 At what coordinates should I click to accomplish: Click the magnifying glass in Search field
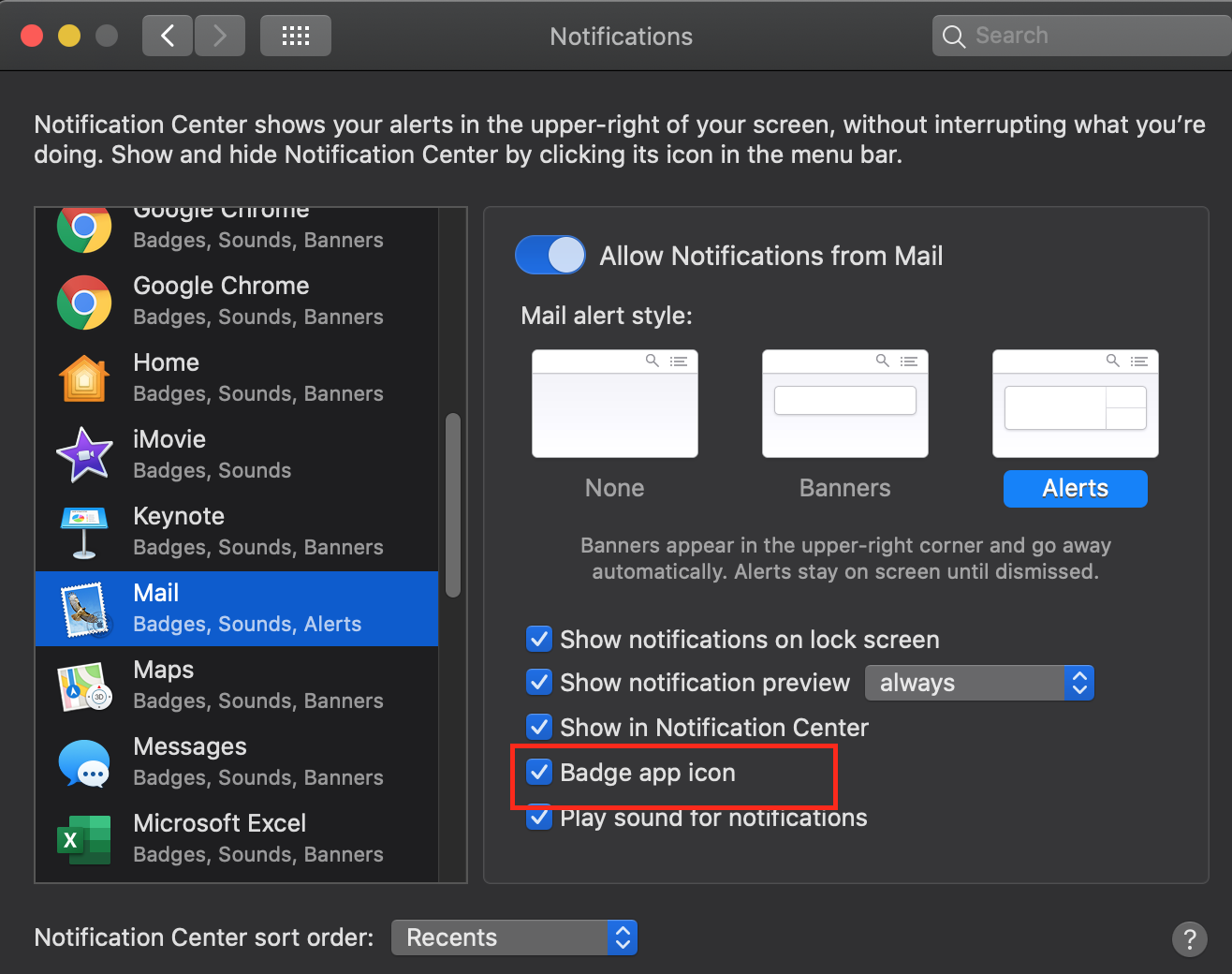[953, 37]
